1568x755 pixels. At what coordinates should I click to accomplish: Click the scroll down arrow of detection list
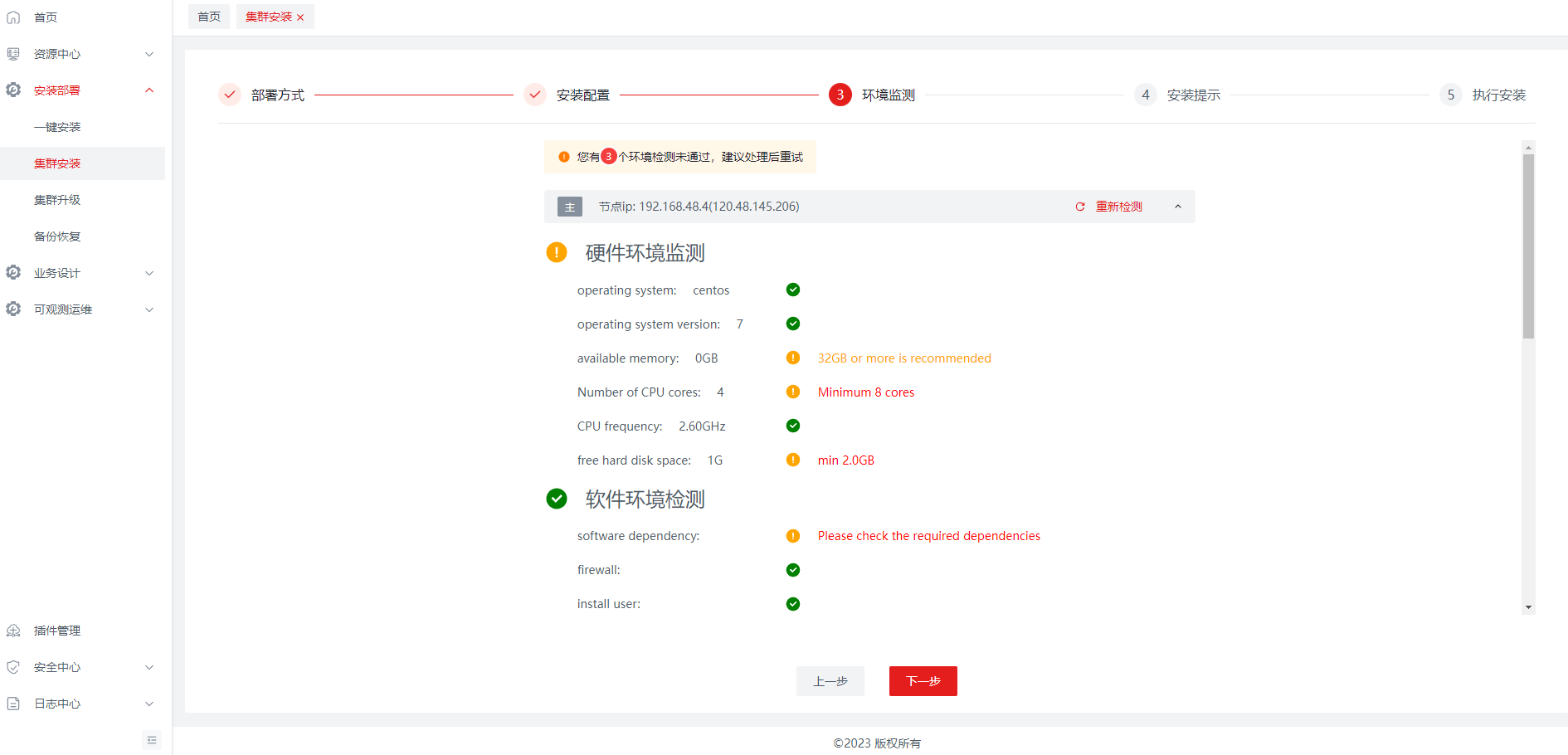1528,607
